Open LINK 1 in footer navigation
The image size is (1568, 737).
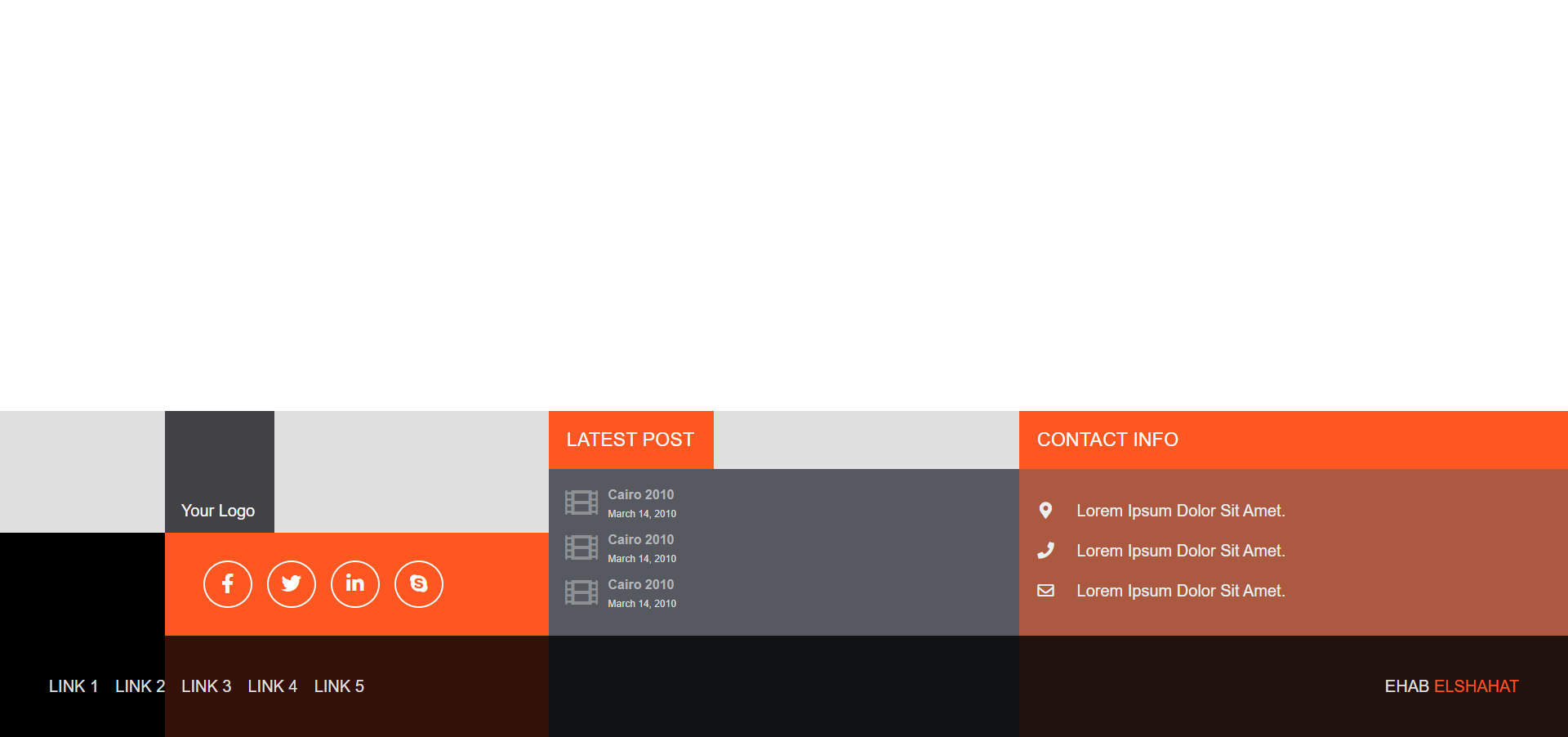73,686
